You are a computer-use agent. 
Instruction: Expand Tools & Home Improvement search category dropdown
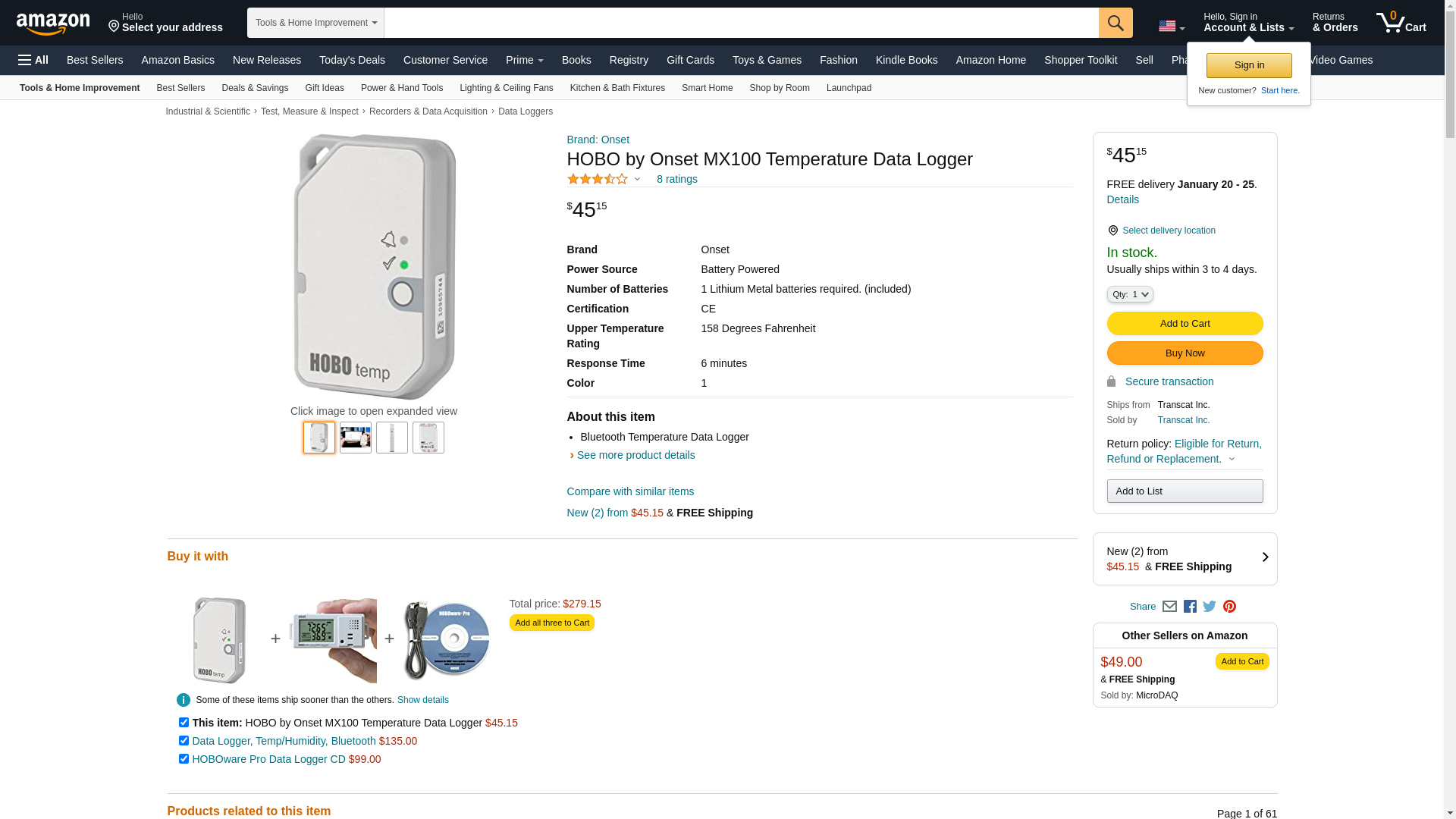(315, 23)
